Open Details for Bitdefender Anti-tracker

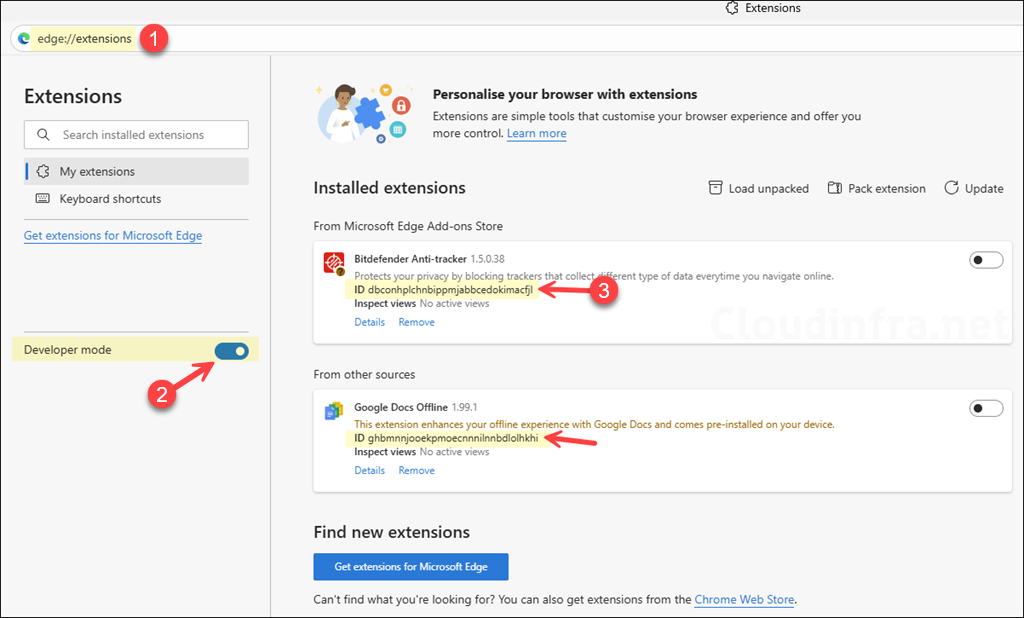click(369, 322)
